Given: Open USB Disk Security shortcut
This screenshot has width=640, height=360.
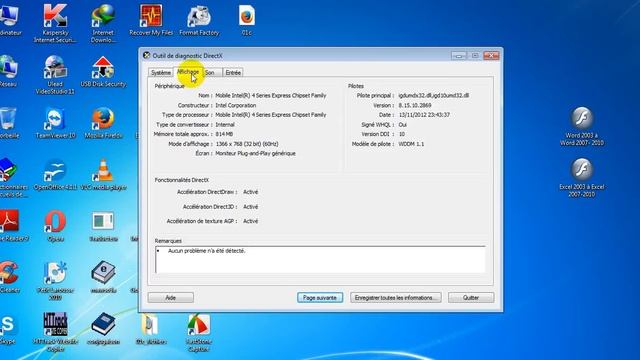Looking at the screenshot, I should (103, 71).
